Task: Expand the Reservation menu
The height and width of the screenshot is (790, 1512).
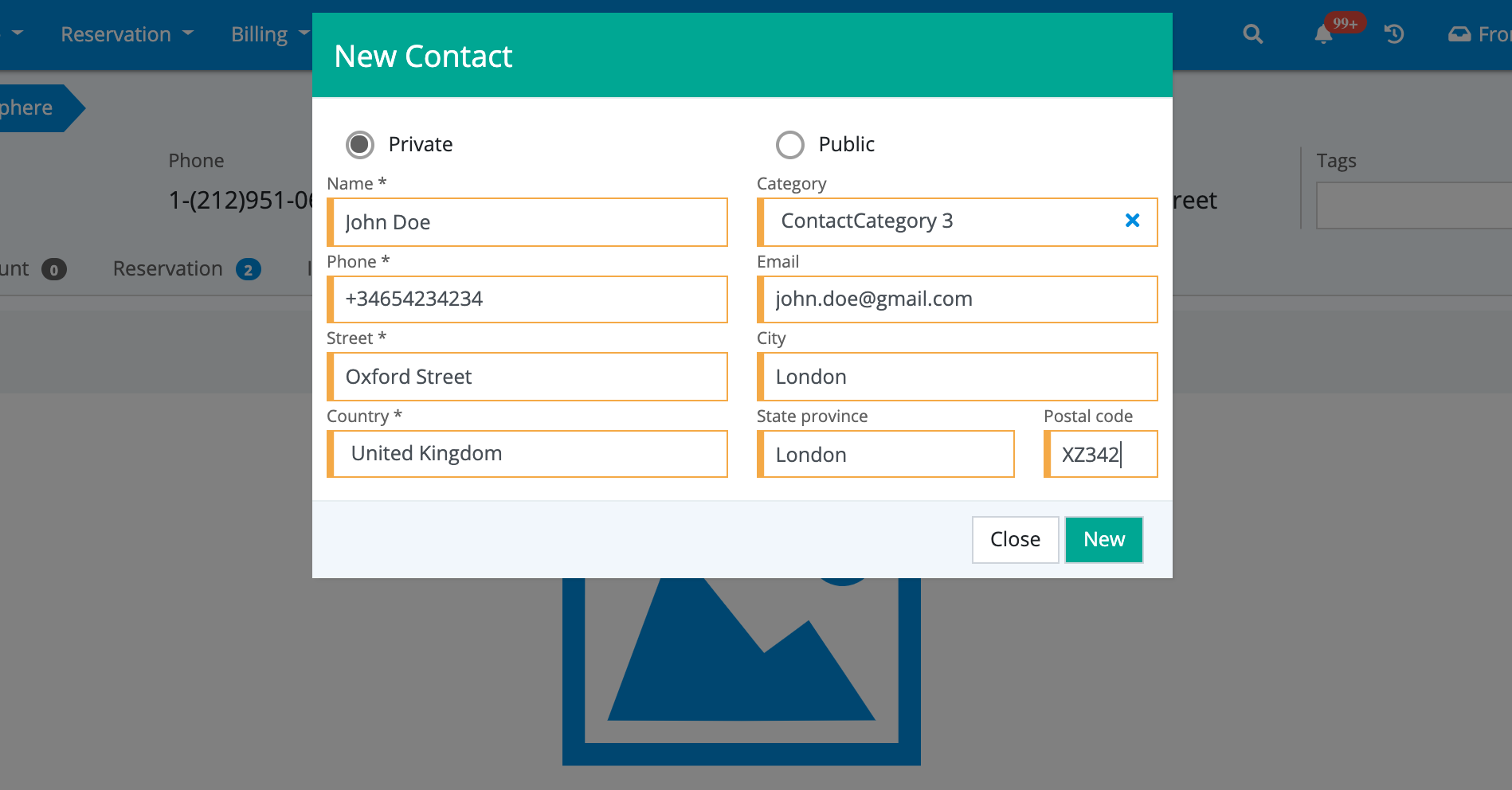Action: pos(127,34)
